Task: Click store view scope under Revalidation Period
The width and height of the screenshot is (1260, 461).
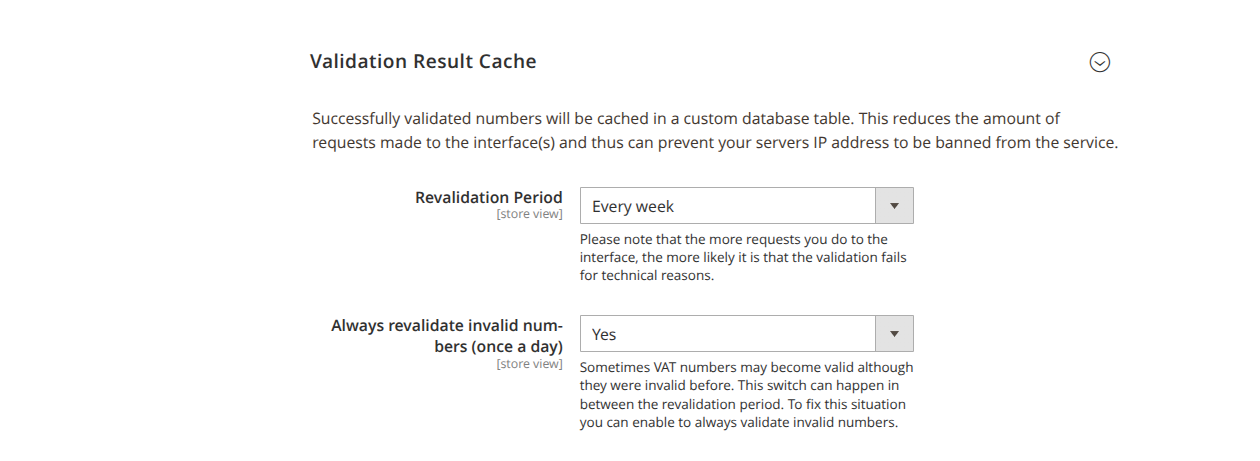Action: click(529, 214)
